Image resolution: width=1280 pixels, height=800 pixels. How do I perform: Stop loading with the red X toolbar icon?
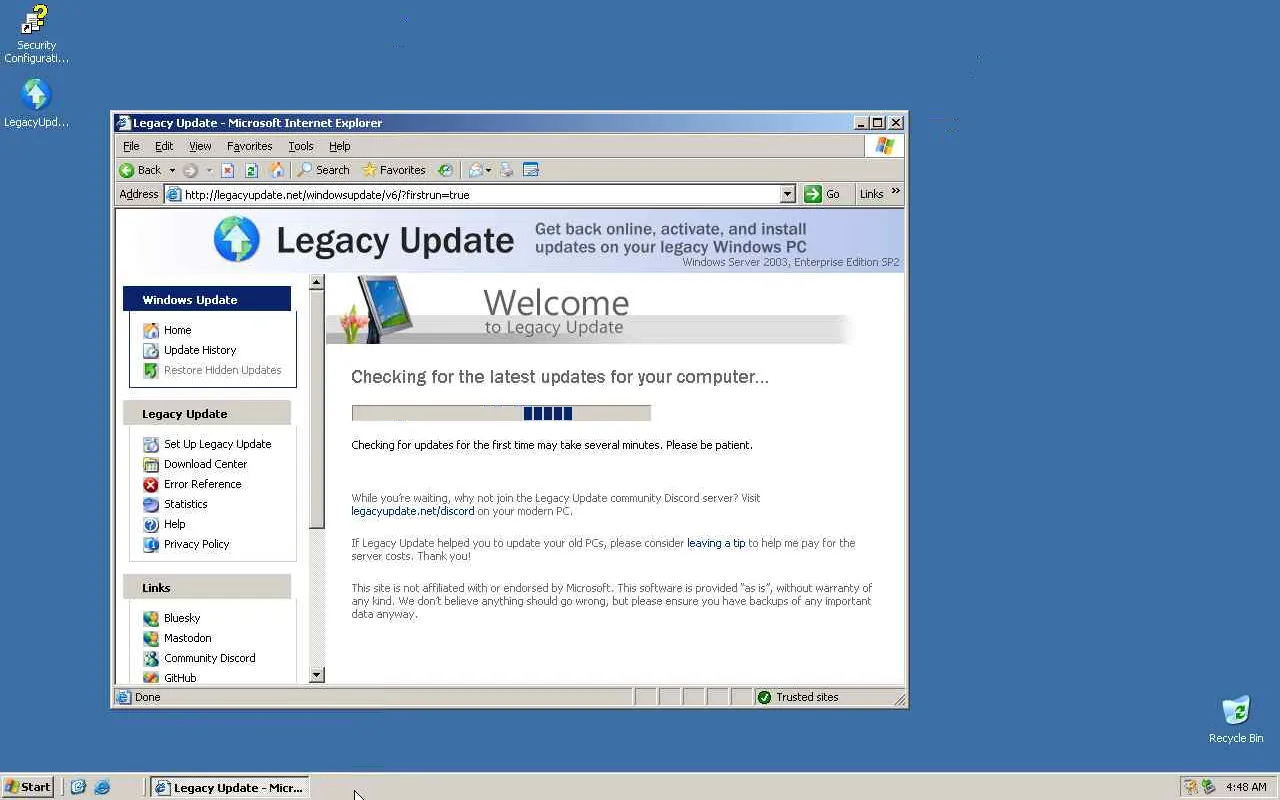coord(227,170)
